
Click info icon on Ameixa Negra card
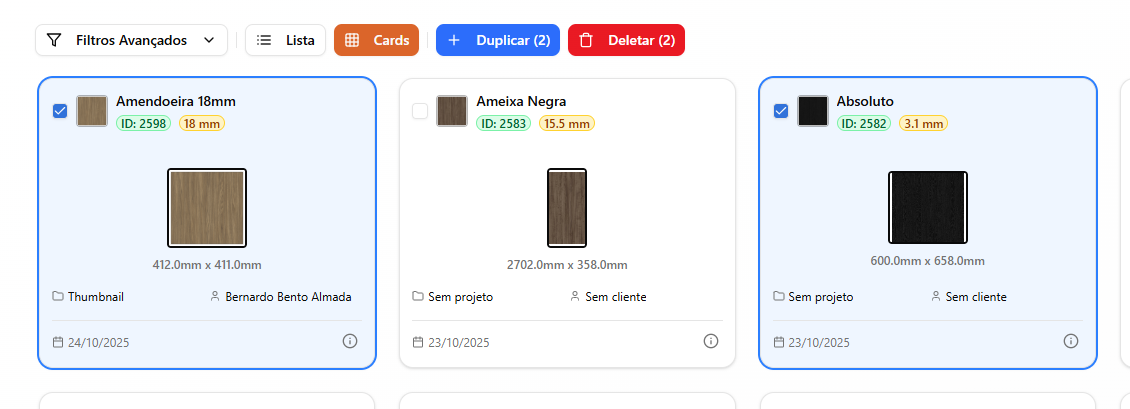tap(711, 341)
